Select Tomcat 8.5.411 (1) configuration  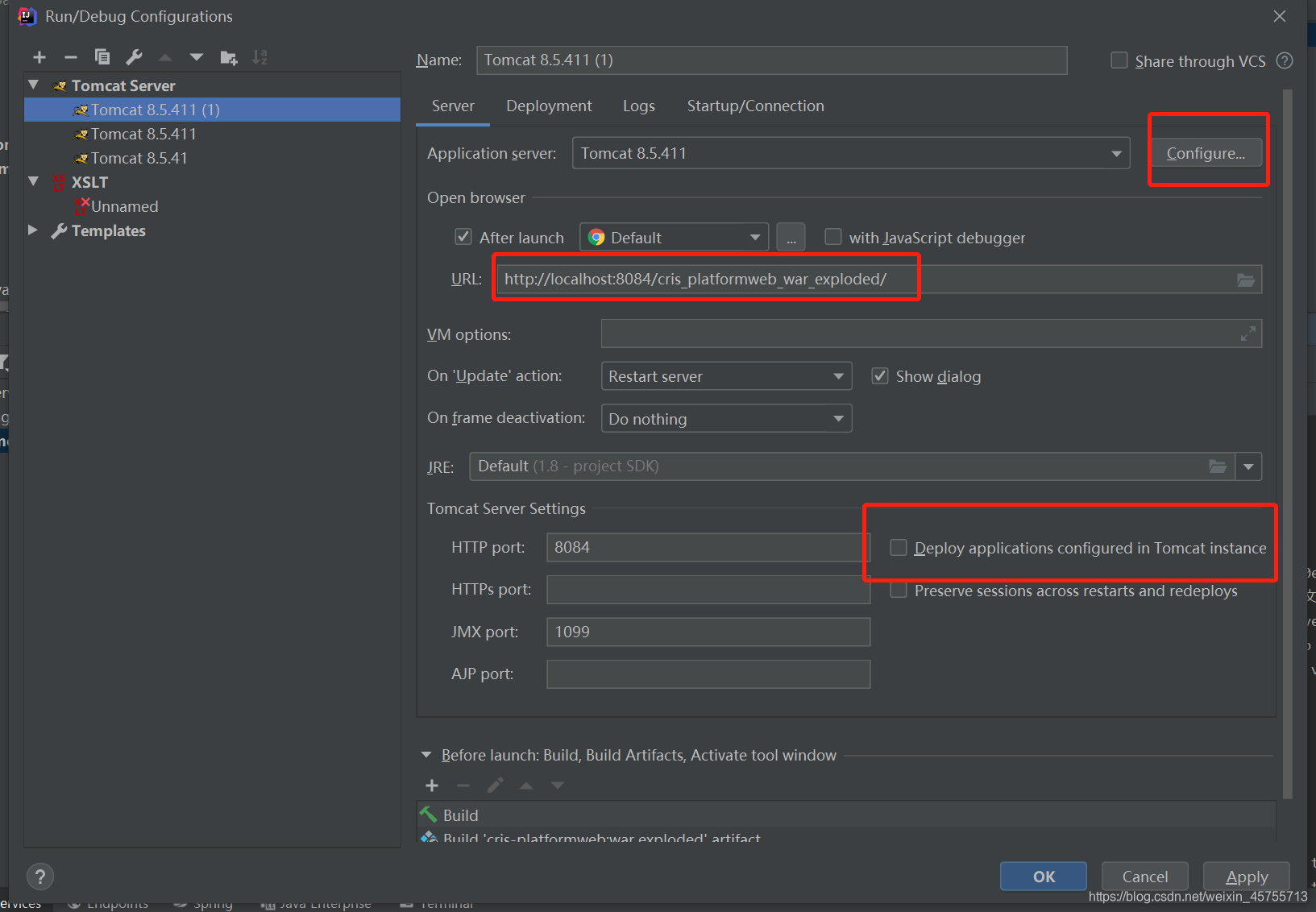pyautogui.click(x=212, y=110)
